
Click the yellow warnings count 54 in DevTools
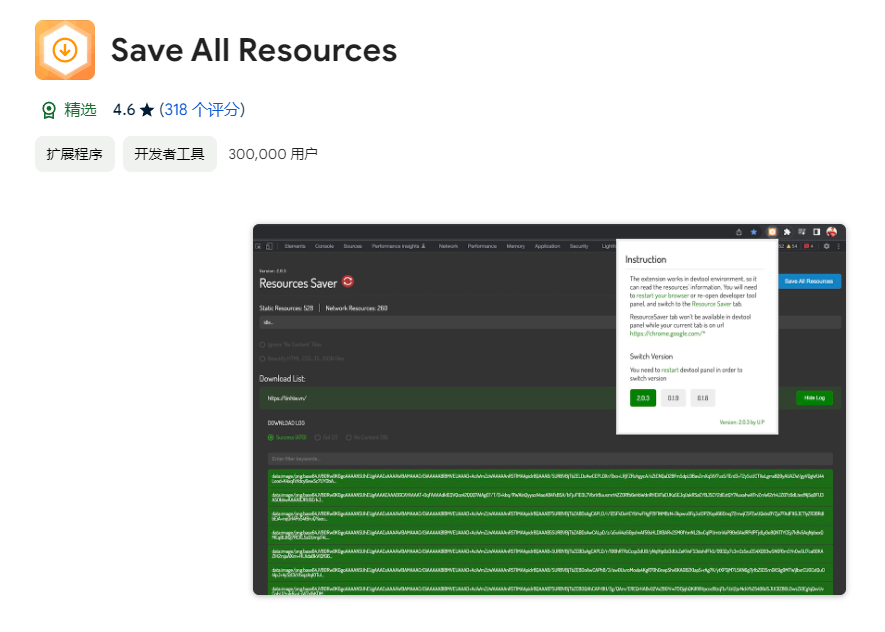click(x=792, y=247)
